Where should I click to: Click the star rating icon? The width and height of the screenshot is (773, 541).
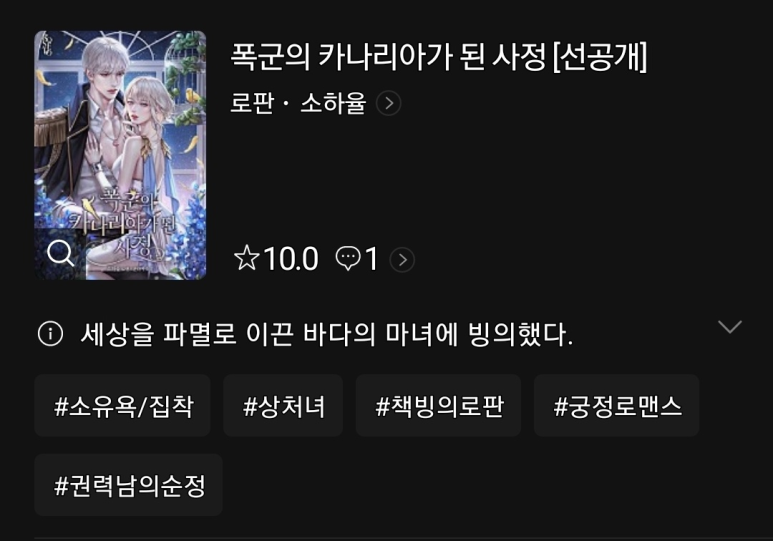tap(246, 258)
